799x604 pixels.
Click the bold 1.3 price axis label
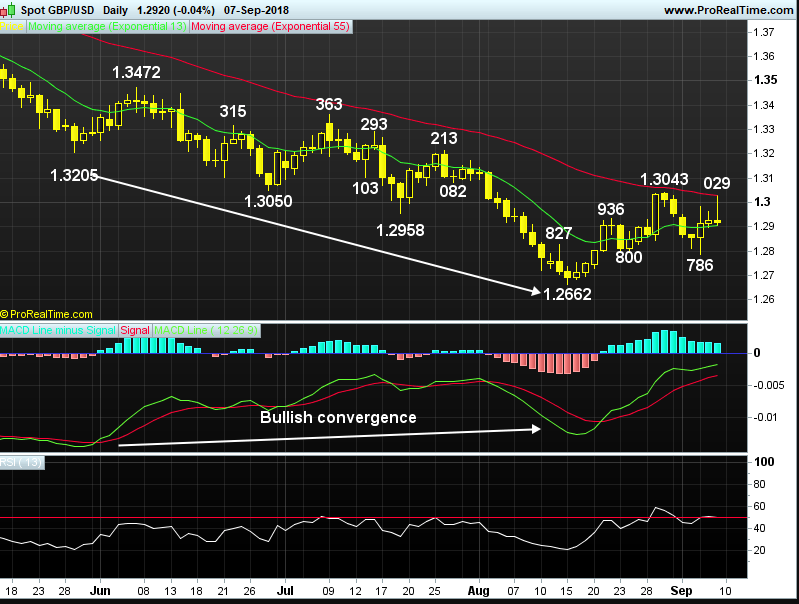pyautogui.click(x=762, y=202)
